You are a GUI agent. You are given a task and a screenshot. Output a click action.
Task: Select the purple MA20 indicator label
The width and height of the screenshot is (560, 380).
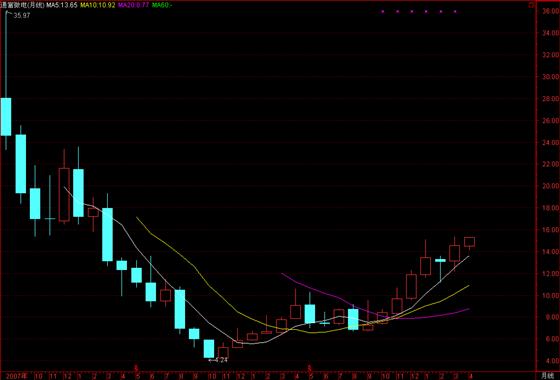click(x=133, y=5)
